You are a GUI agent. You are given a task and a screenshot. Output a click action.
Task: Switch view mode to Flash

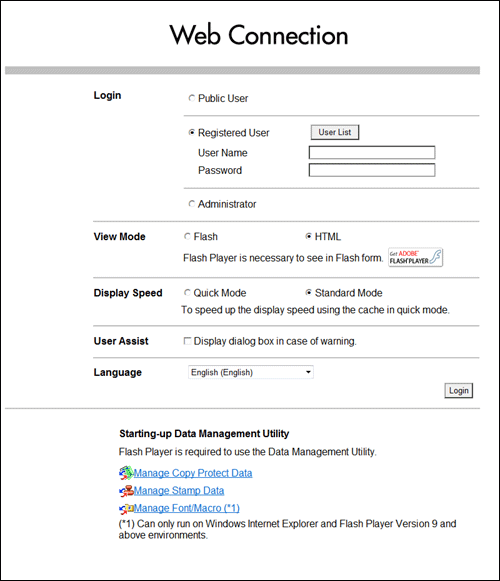click(187, 236)
